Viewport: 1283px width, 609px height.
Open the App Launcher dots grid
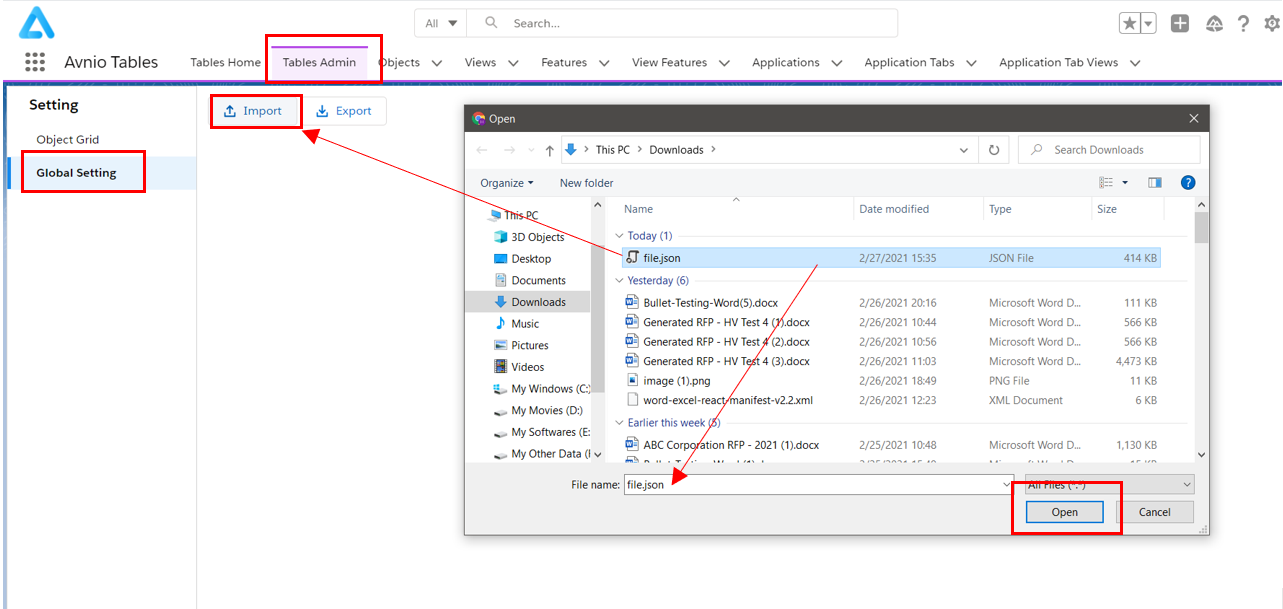tap(35, 62)
